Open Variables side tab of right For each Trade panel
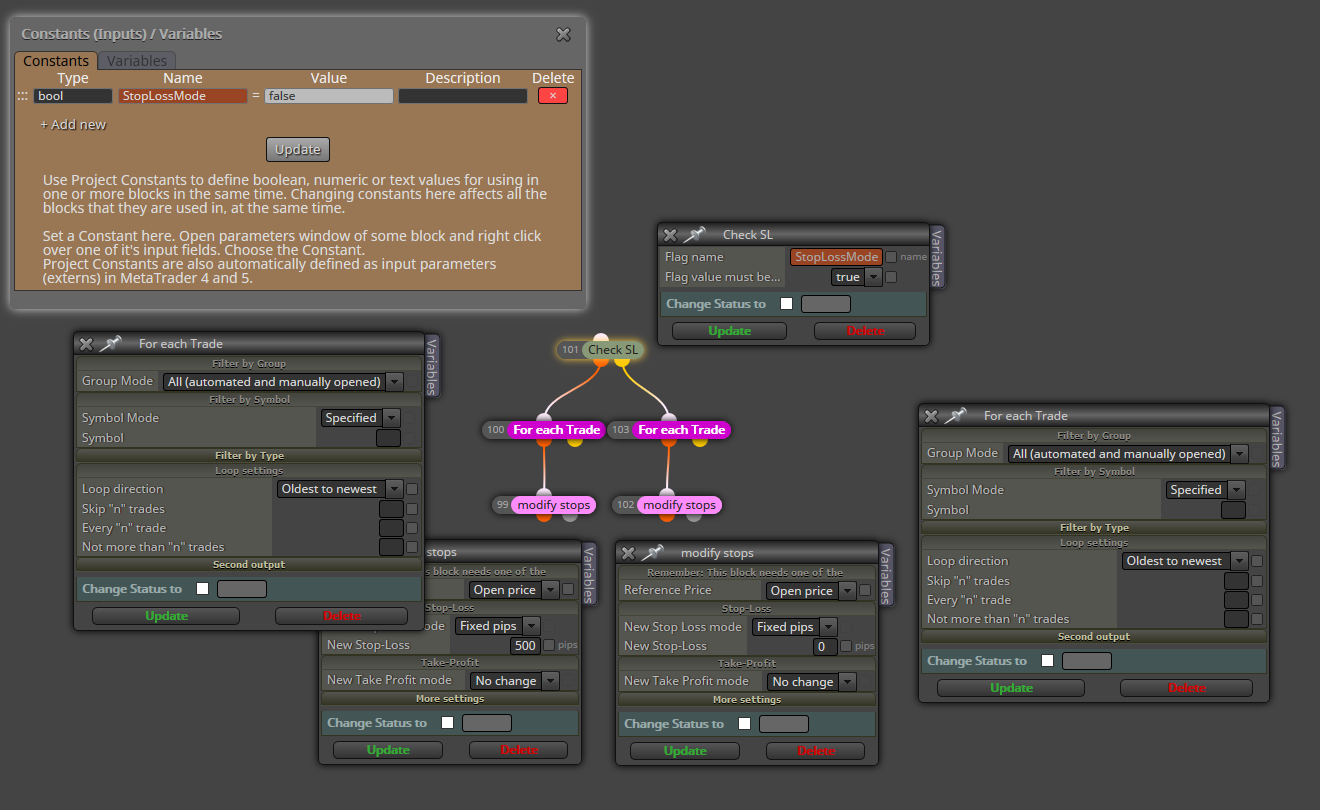Screen dimensions: 1320x810 tap(1277, 437)
